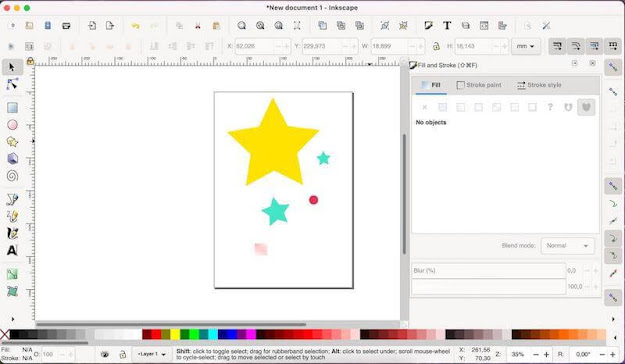Decrease zoom with the minus button

[536, 354]
